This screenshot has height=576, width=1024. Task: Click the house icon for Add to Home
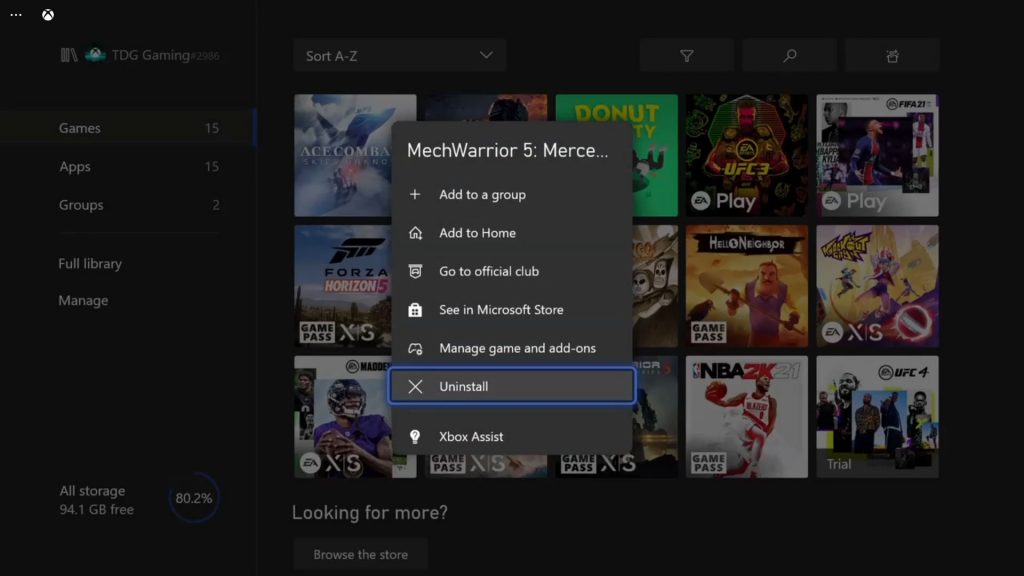(x=415, y=232)
